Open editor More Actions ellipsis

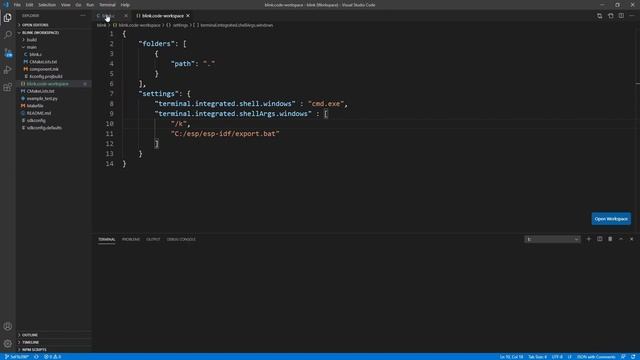coord(632,16)
